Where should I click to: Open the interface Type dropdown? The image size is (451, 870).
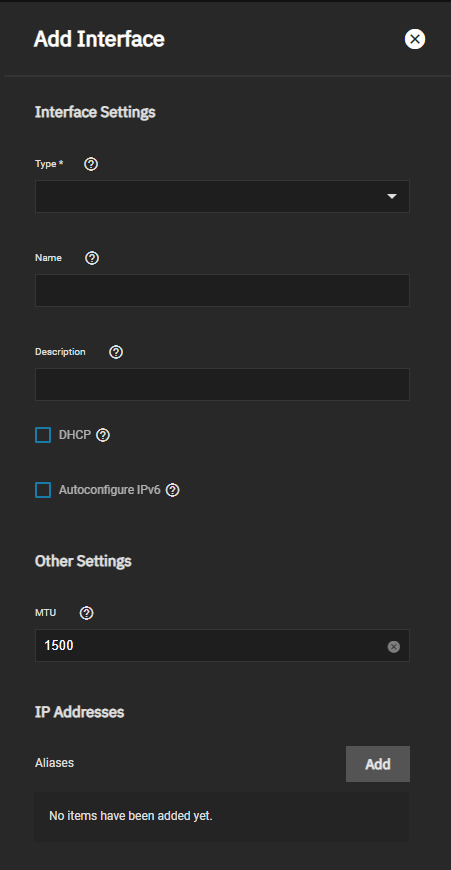click(x=222, y=196)
